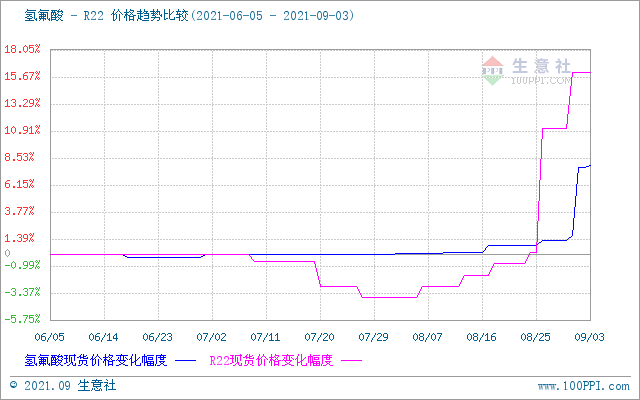Click the 08/07 date label
The image size is (640, 400).
tap(427, 337)
